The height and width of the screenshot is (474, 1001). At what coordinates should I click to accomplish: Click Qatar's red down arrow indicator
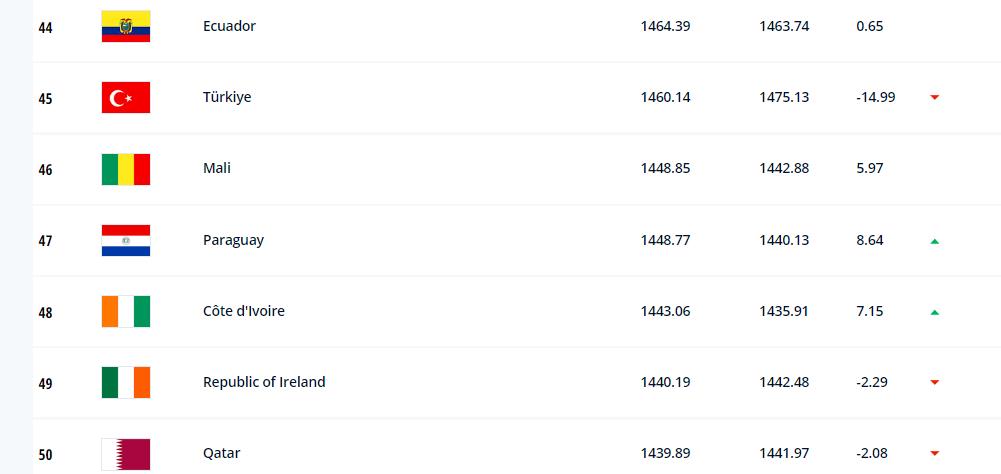click(x=935, y=454)
